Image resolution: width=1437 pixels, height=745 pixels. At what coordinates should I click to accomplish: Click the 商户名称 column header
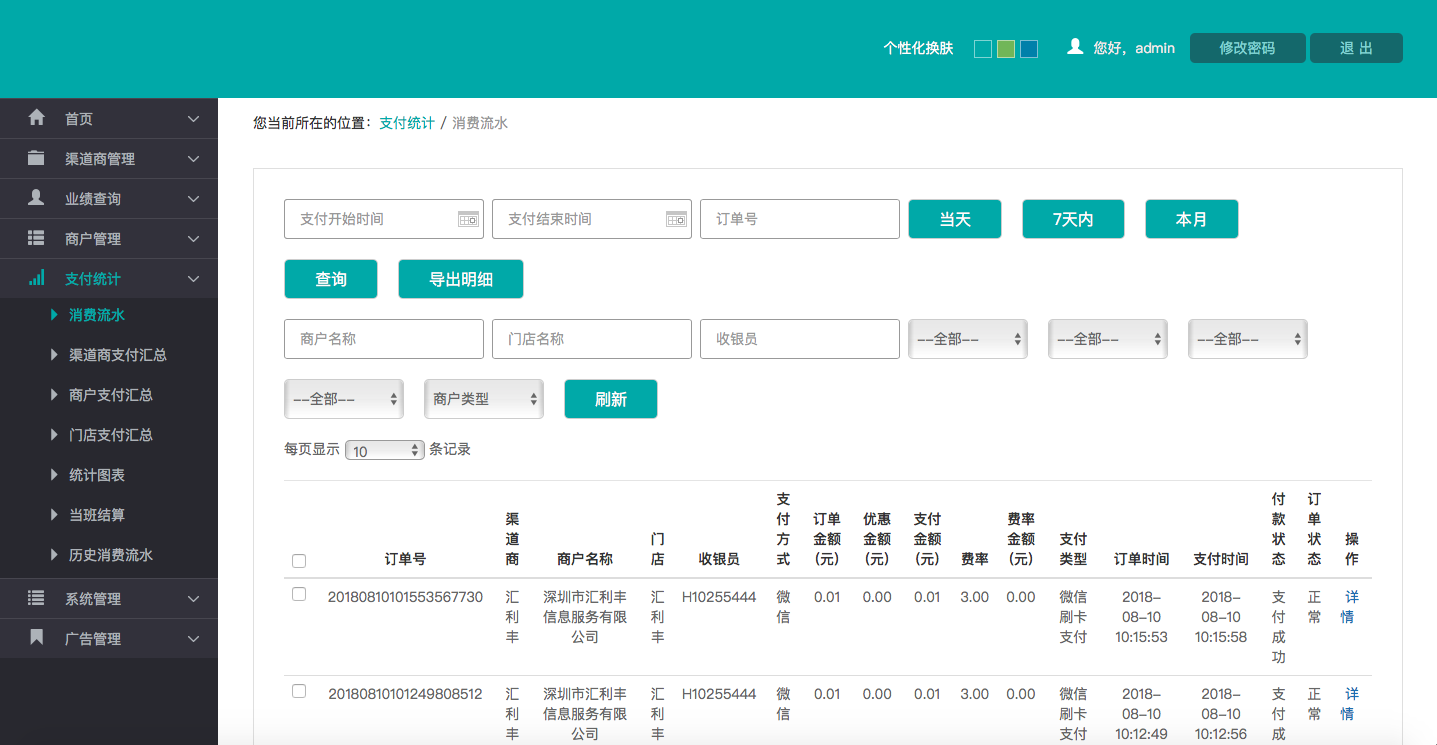(585, 559)
